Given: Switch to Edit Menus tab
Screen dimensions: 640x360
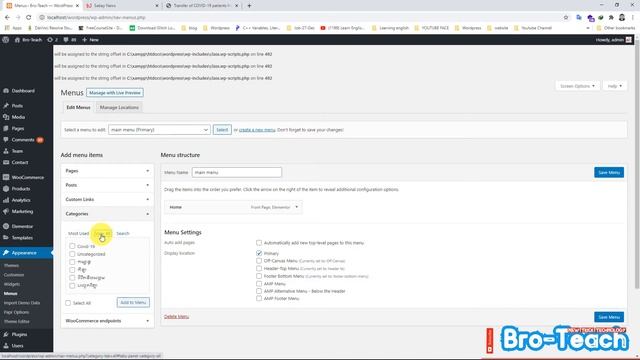Looking at the screenshot, I should (x=78, y=107).
